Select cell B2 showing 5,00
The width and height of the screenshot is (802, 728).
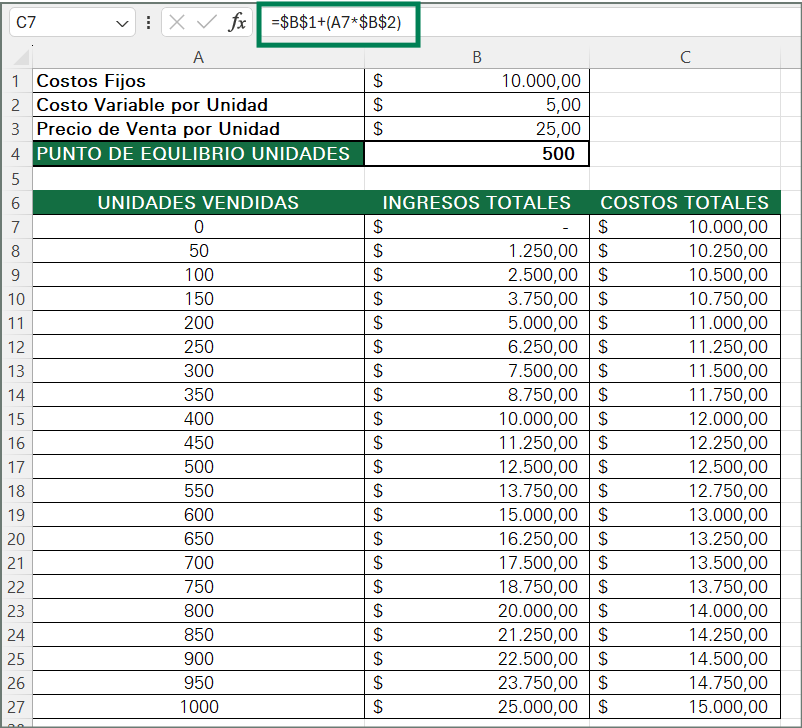click(477, 105)
